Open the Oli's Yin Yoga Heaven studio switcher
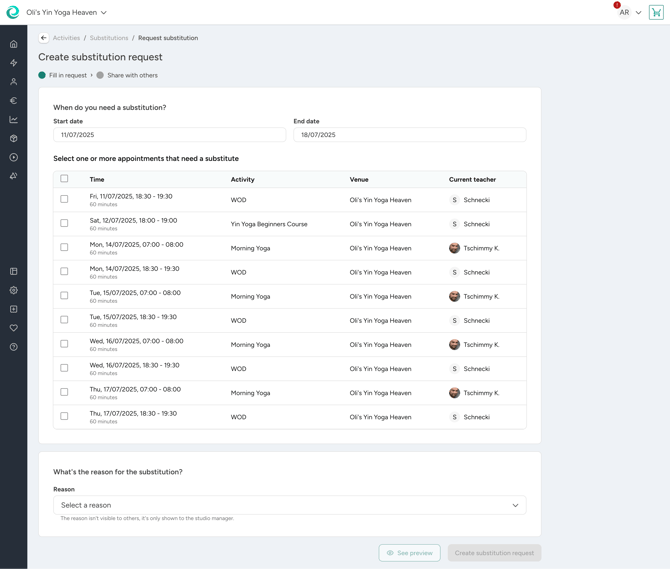 coord(66,13)
